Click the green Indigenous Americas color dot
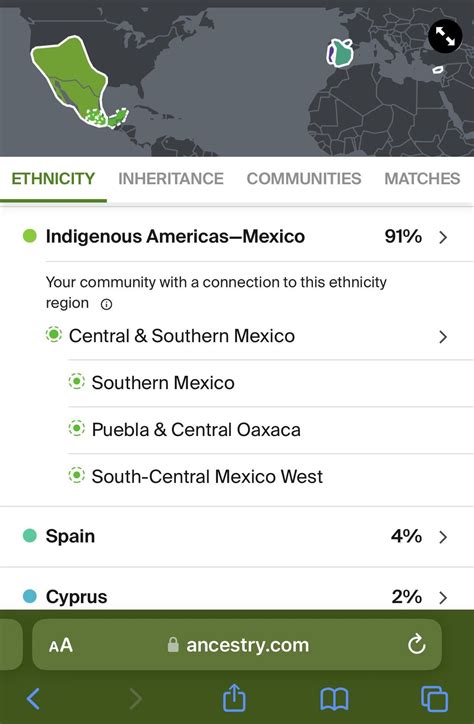Viewport: 474px width, 724px height. [30, 236]
